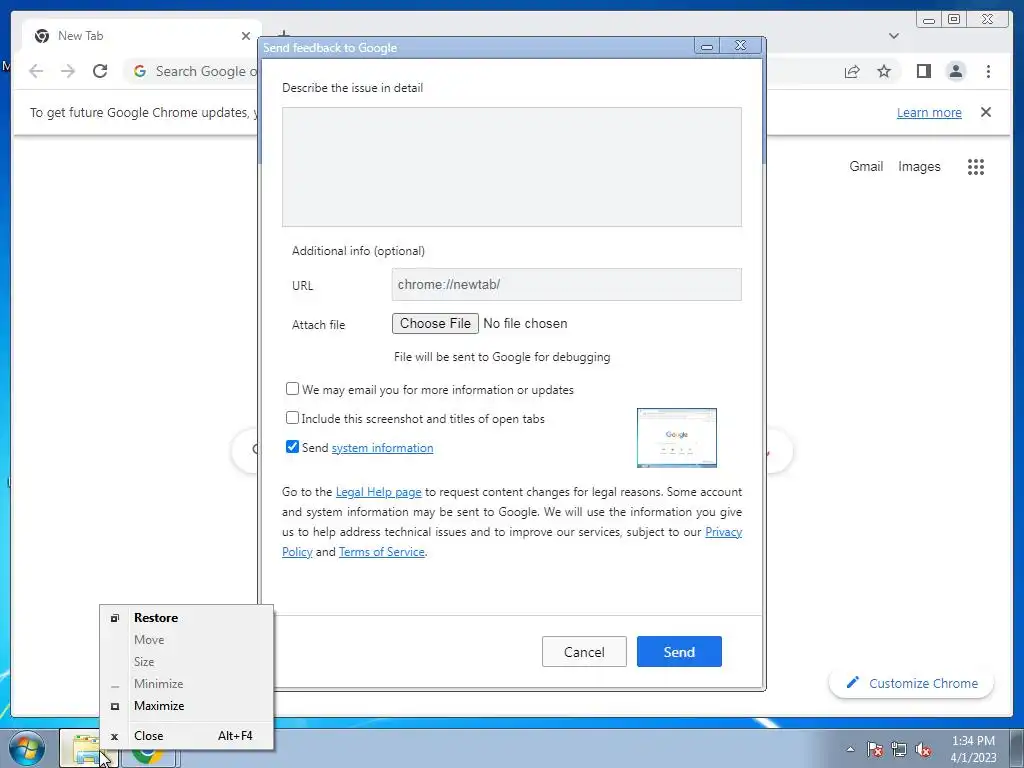Expand the tab search chevron
The image size is (1024, 768).
[894, 36]
